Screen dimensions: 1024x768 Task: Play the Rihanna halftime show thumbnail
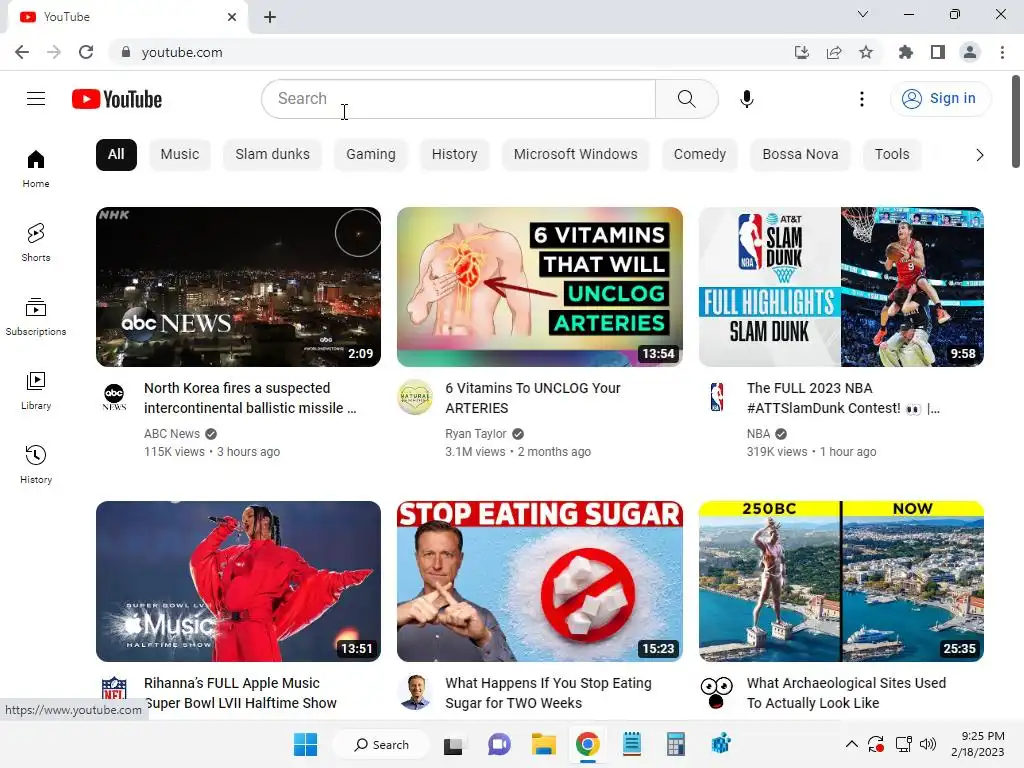[238, 581]
